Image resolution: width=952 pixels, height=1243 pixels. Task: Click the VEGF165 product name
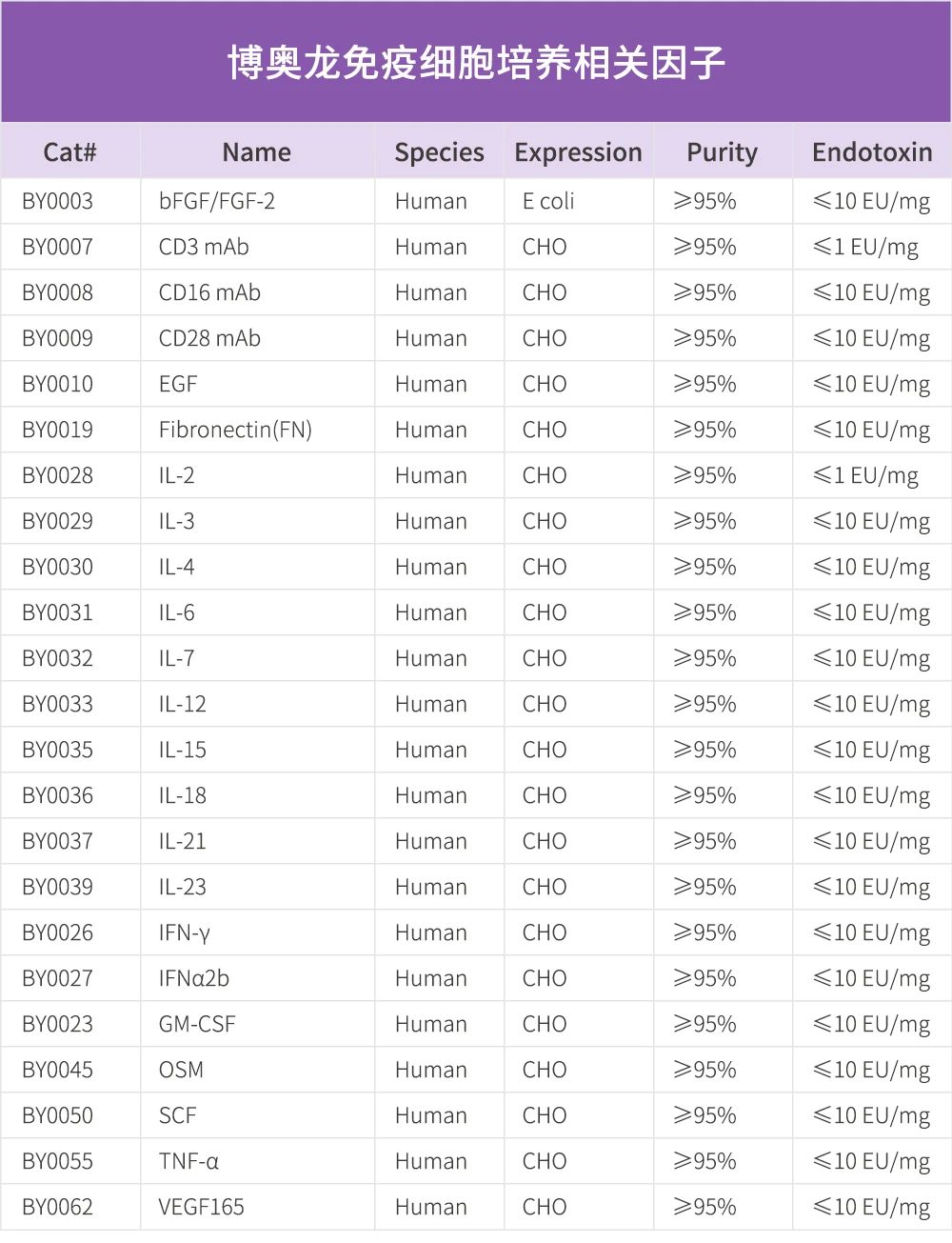click(202, 1207)
